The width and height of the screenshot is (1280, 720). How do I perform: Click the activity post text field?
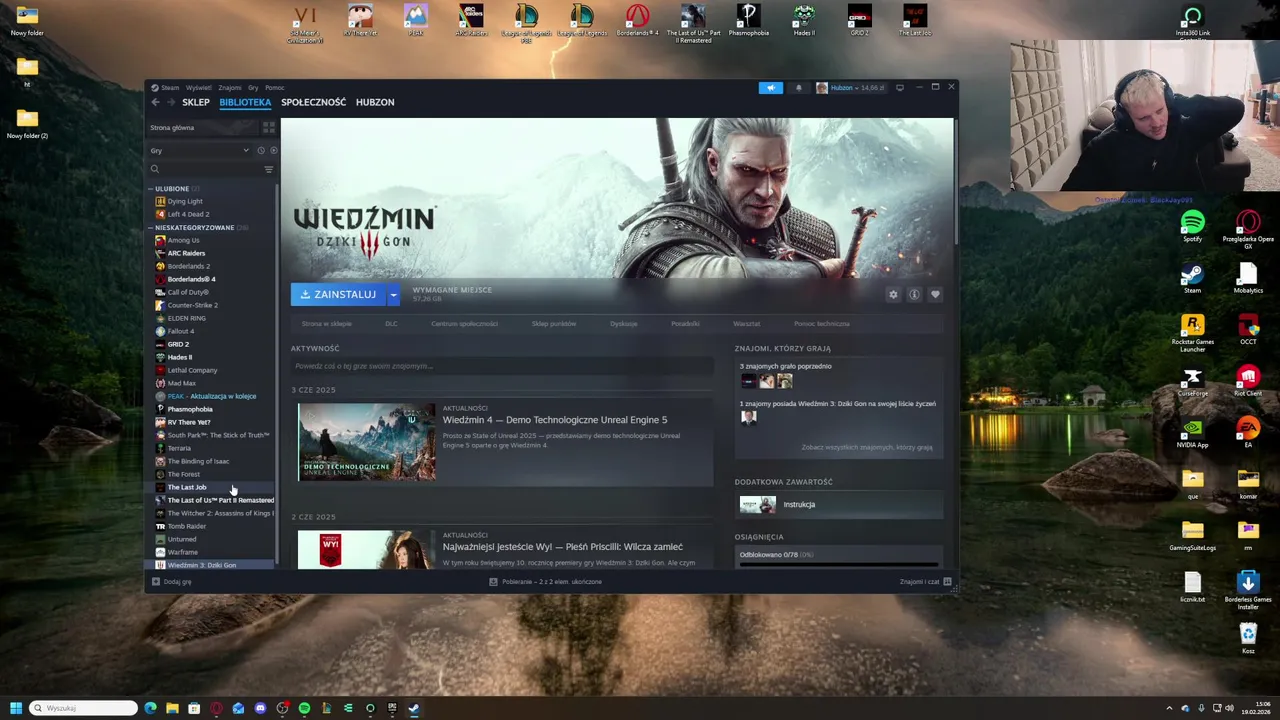tap(501, 366)
